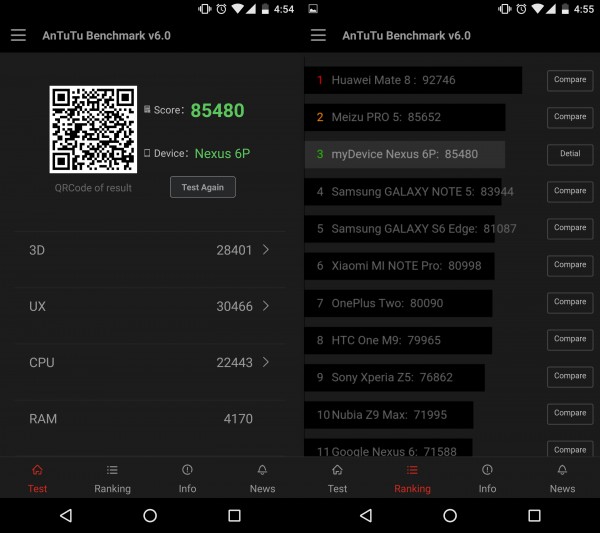Image resolution: width=600 pixels, height=533 pixels.
Task: Compare with Sony Xperia Z5
Action: click(570, 377)
